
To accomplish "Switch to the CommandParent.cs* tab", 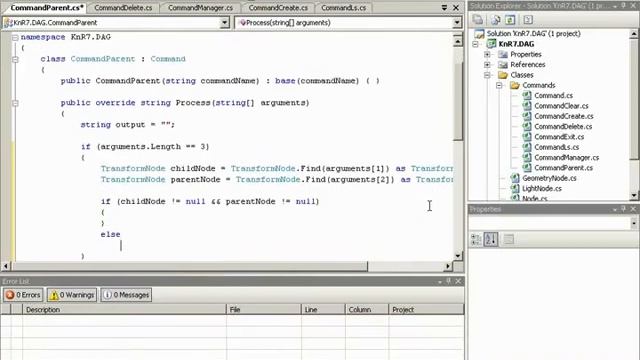I will coord(46,7).
